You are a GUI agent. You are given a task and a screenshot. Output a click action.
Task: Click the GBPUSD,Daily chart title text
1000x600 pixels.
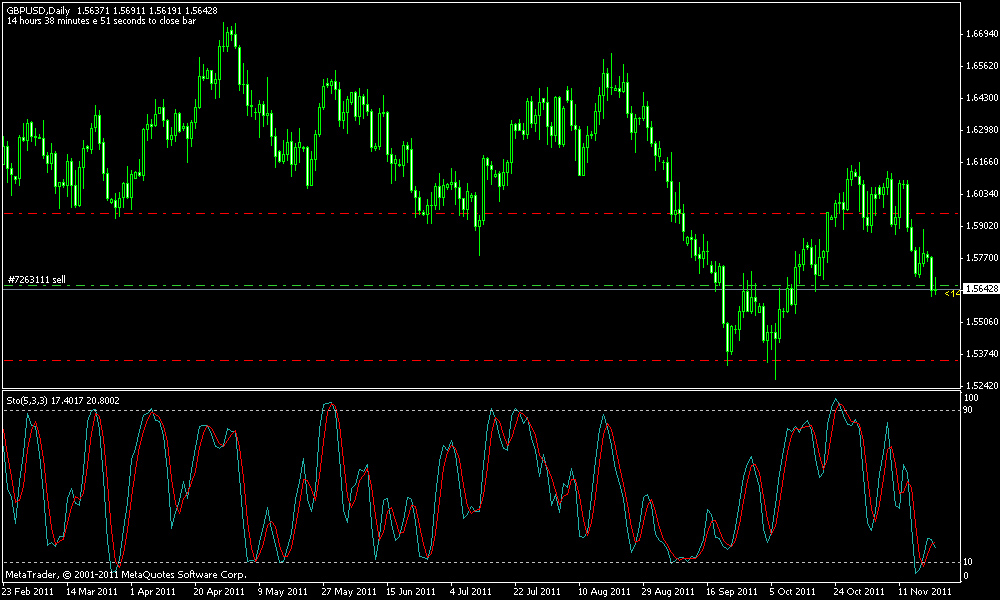(38, 11)
